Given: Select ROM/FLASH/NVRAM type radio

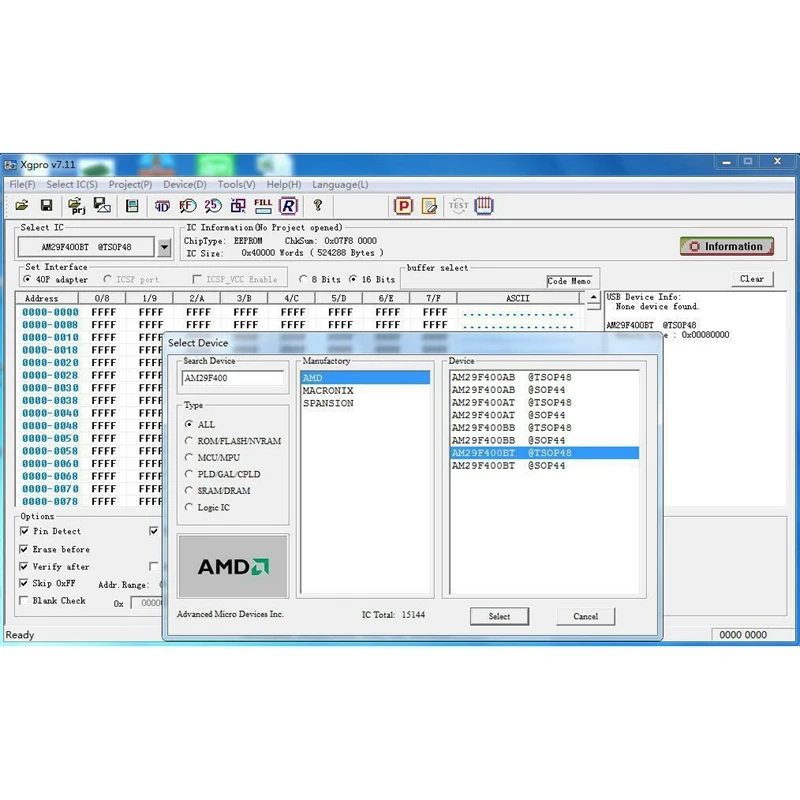Looking at the screenshot, I should 189,441.
